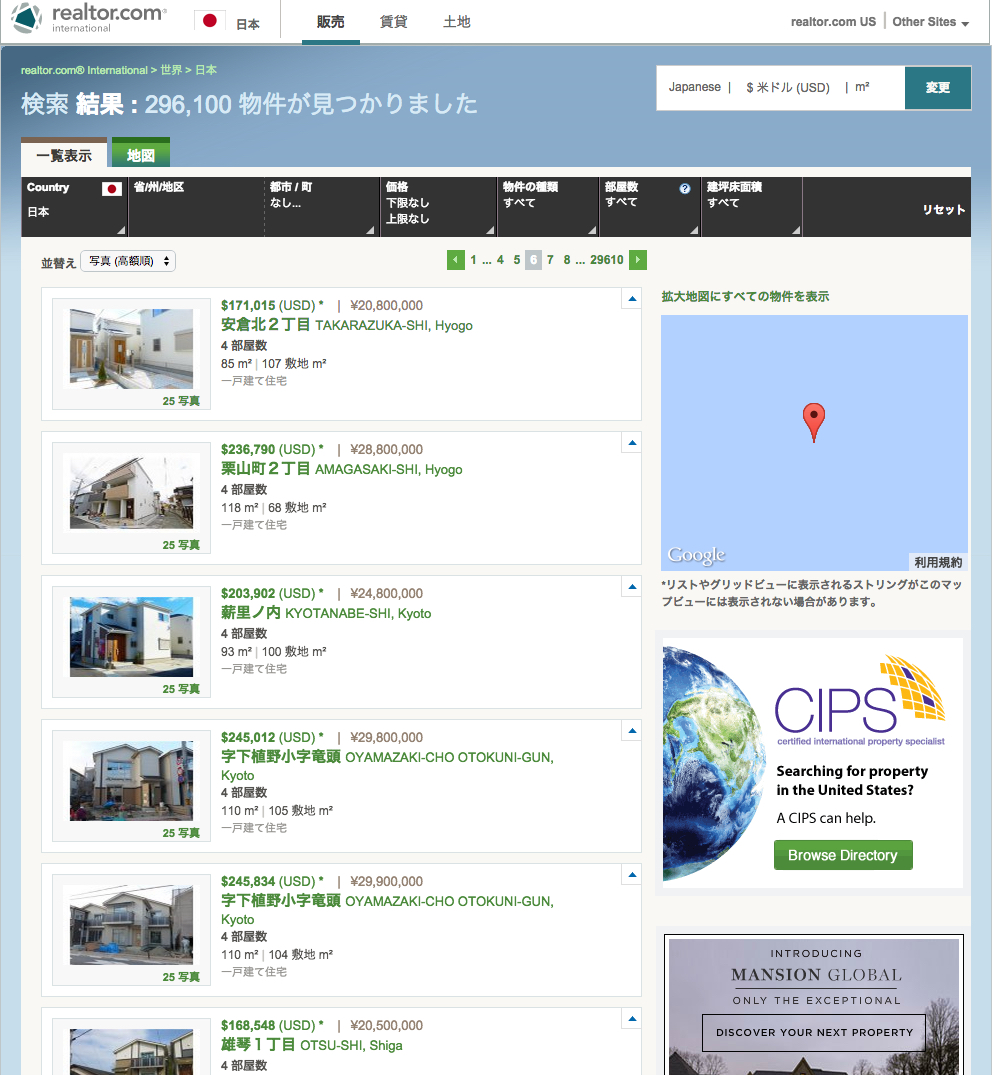Click the Japan flag icon in header

210,21
